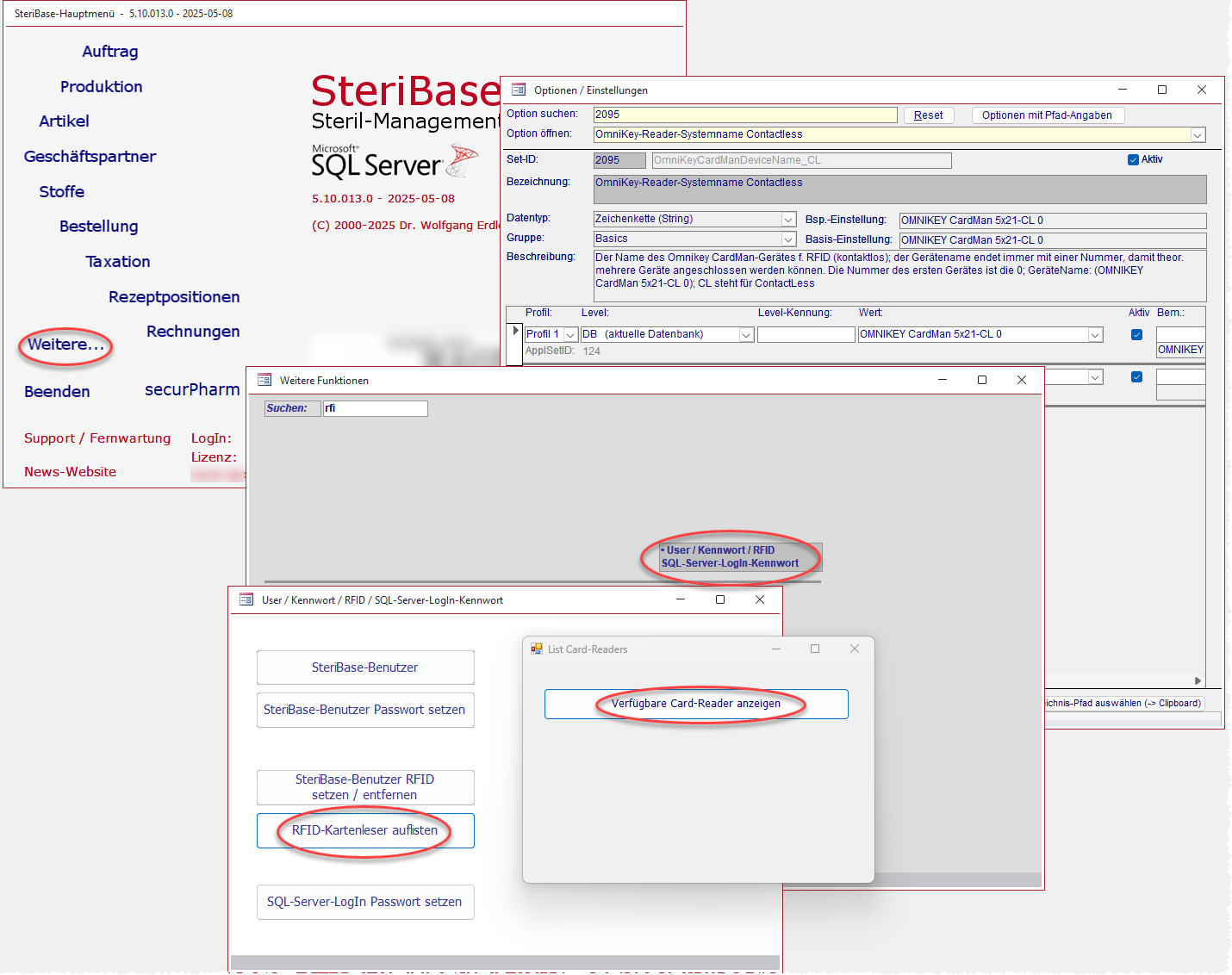Click the Level-Kennung input field
Viewport: 1232px width, 975px height.
click(806, 335)
